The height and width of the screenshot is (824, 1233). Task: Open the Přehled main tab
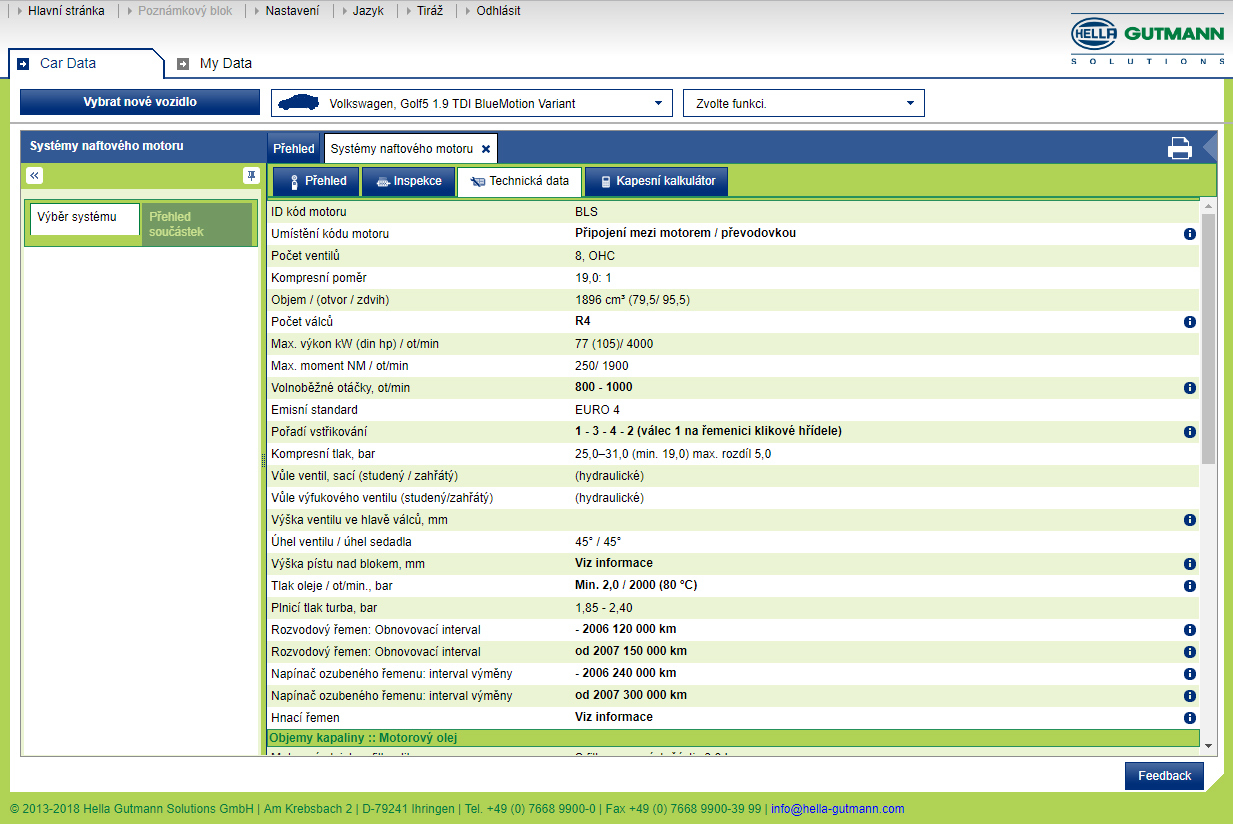pos(294,148)
